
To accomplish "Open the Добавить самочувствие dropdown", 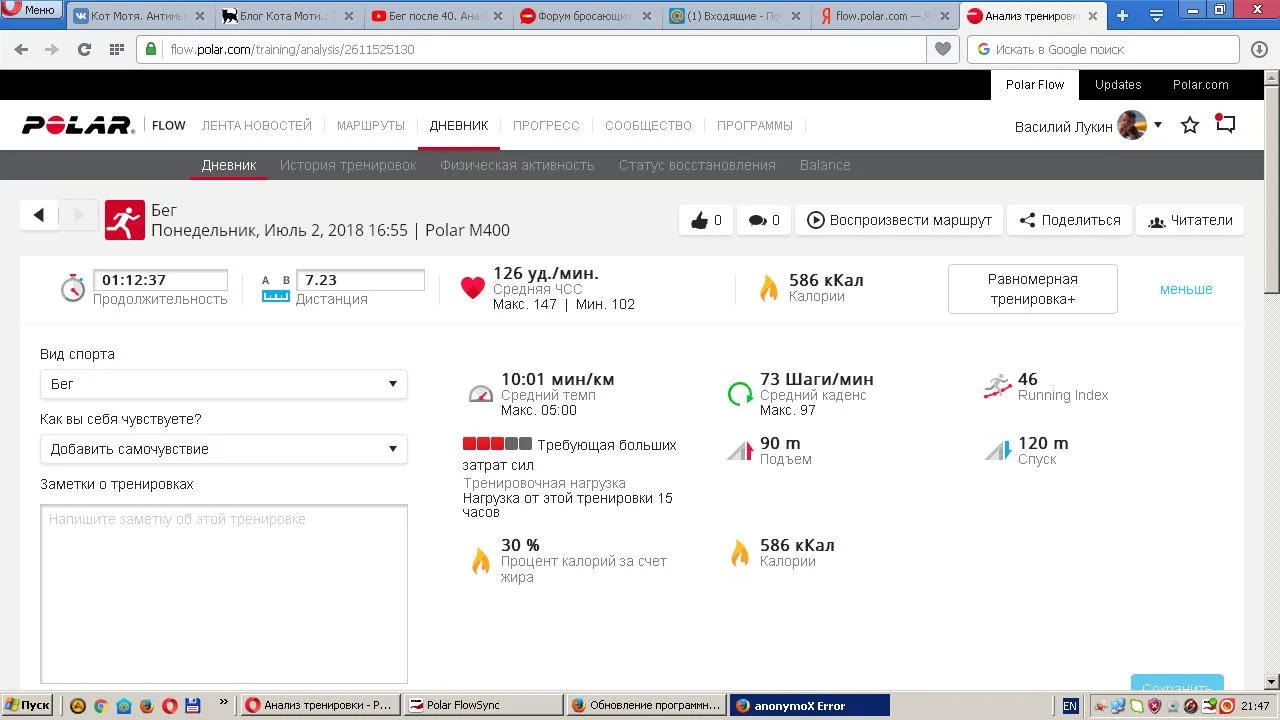I will (x=223, y=449).
